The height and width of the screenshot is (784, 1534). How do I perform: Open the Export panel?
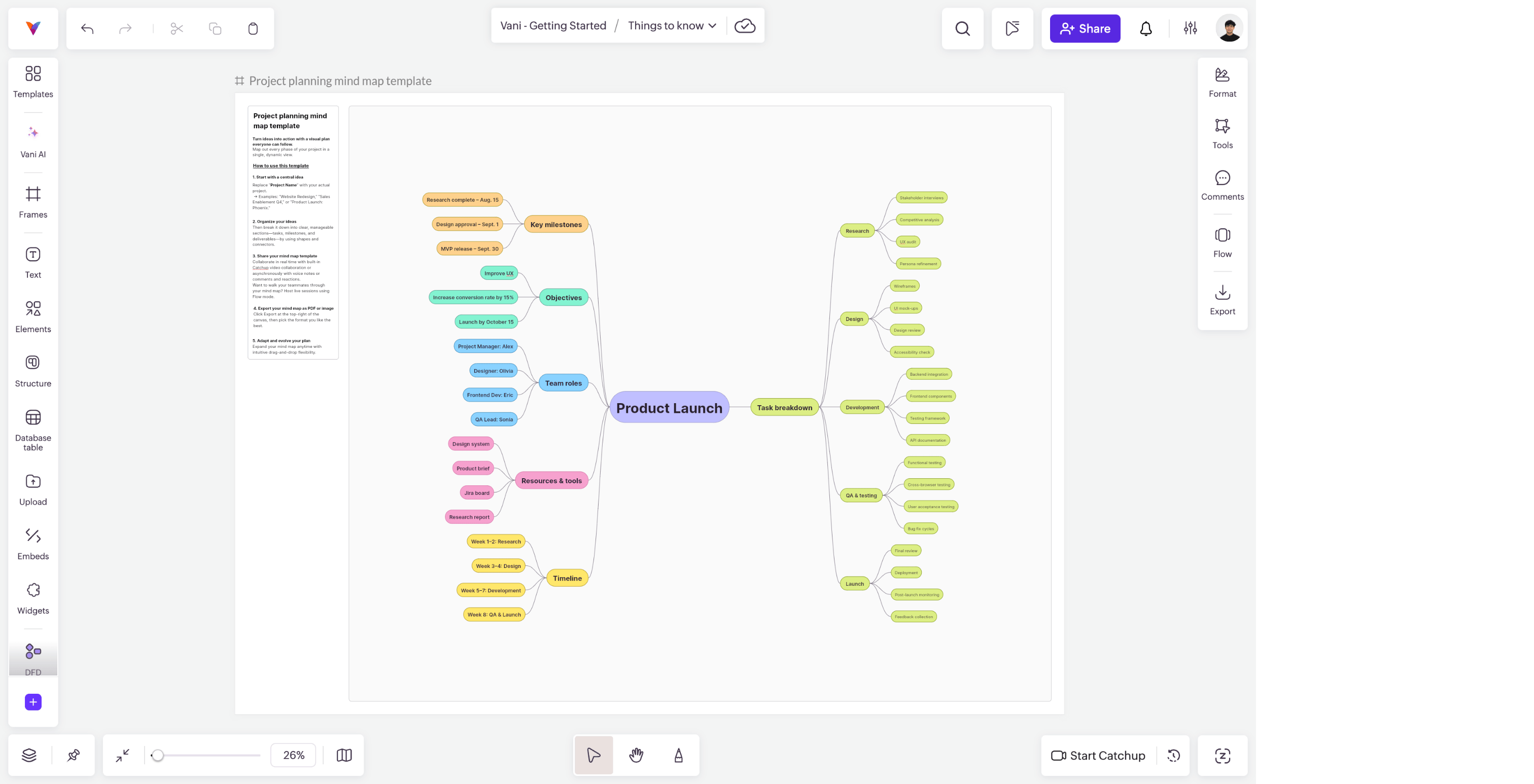point(1222,299)
